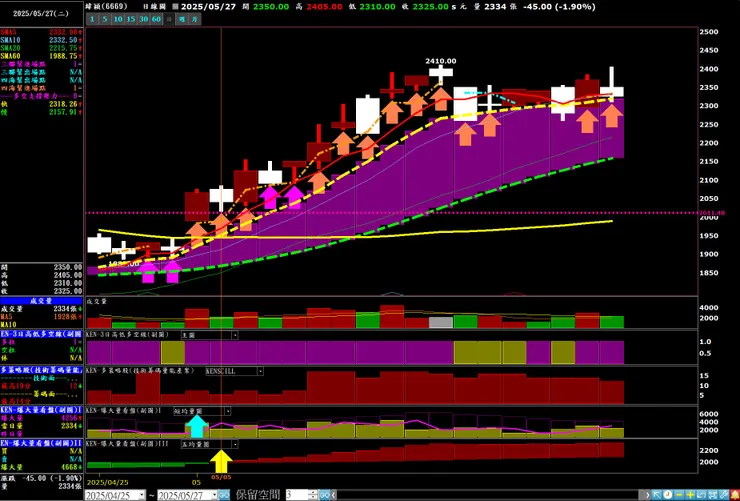The height and width of the screenshot is (501, 740).
Task: Click the scroll-left arrow of the horizontal scrollbar
Action: coord(334,495)
